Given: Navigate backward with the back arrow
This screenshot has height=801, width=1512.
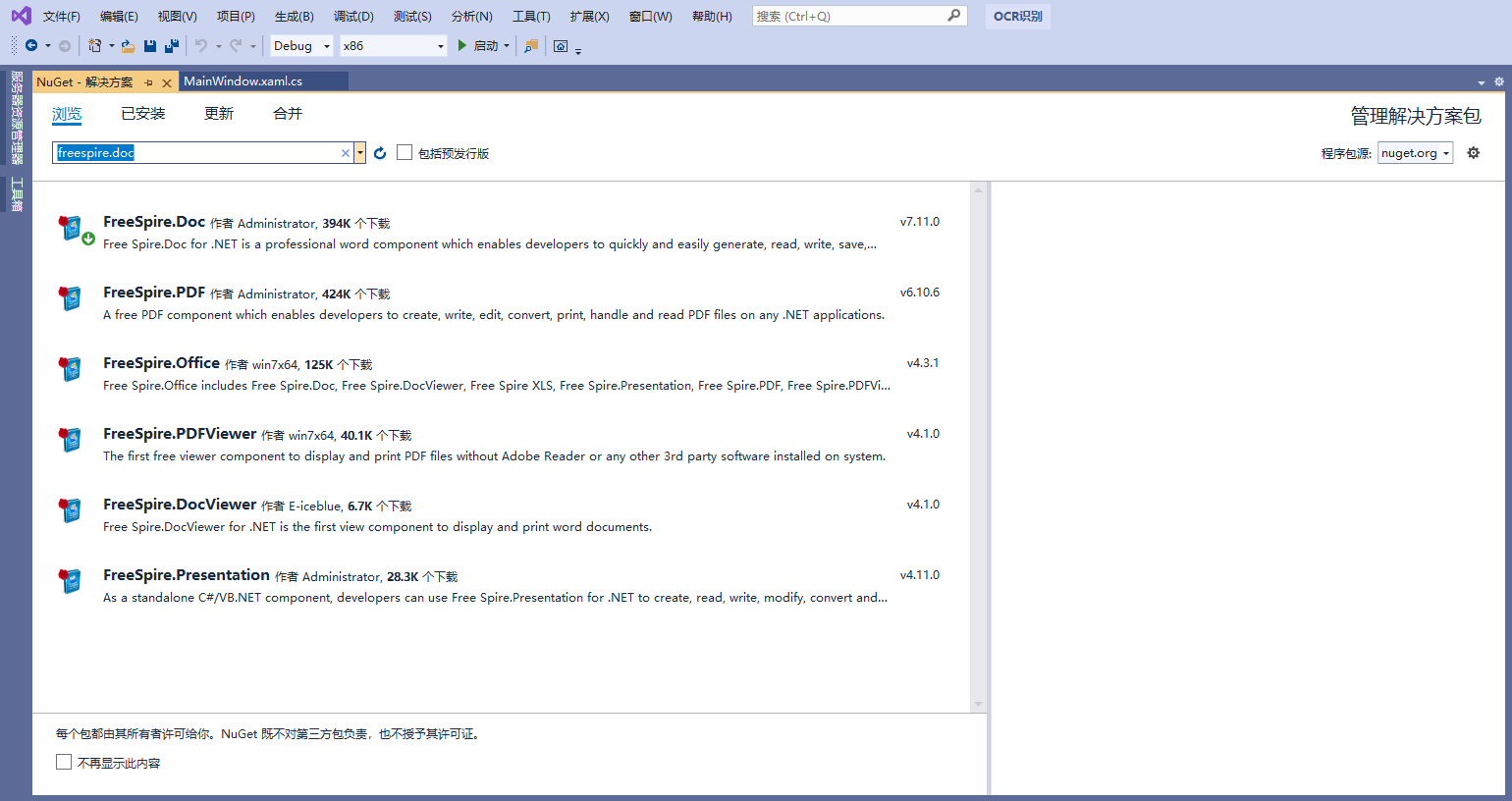Looking at the screenshot, I should [x=31, y=46].
